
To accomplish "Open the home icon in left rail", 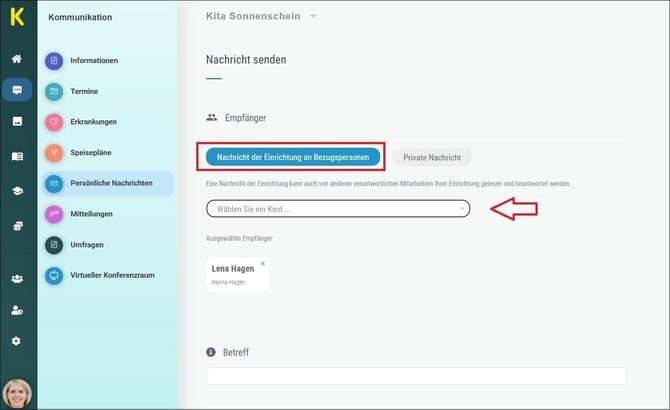I will [17, 59].
